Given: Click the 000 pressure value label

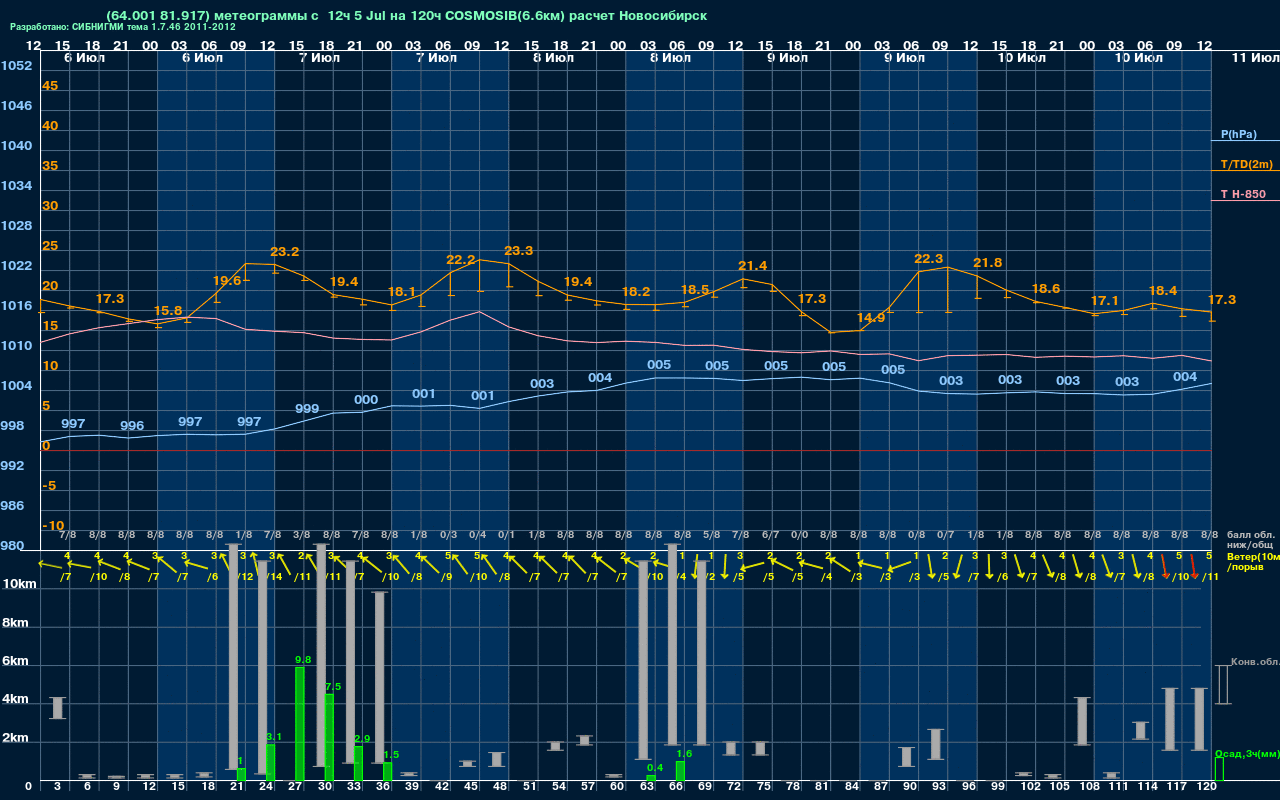Looking at the screenshot, I should [366, 400].
